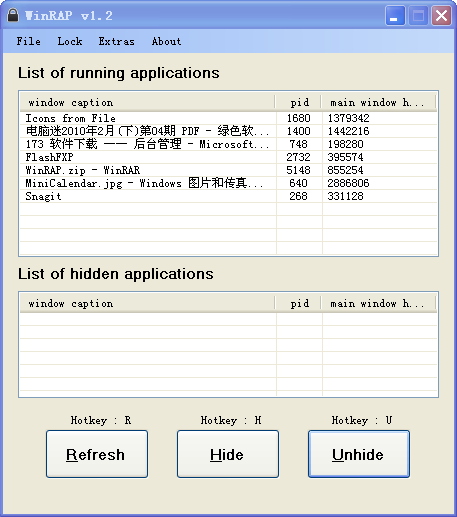Select the 'Icons from File' row

[228, 118]
